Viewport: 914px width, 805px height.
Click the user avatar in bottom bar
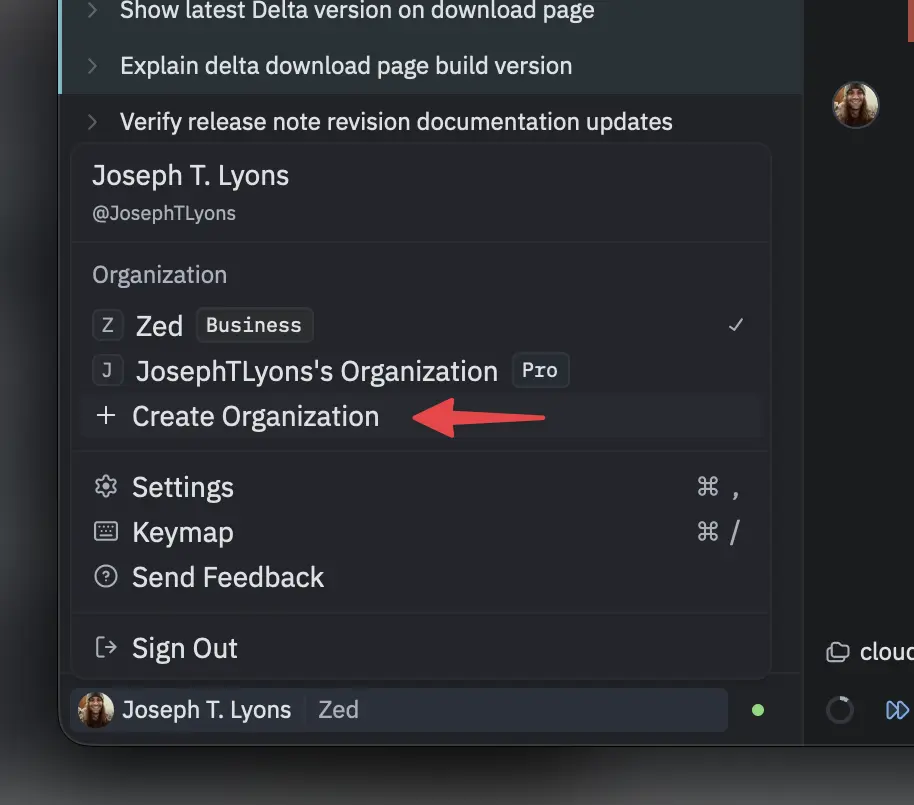coord(96,710)
